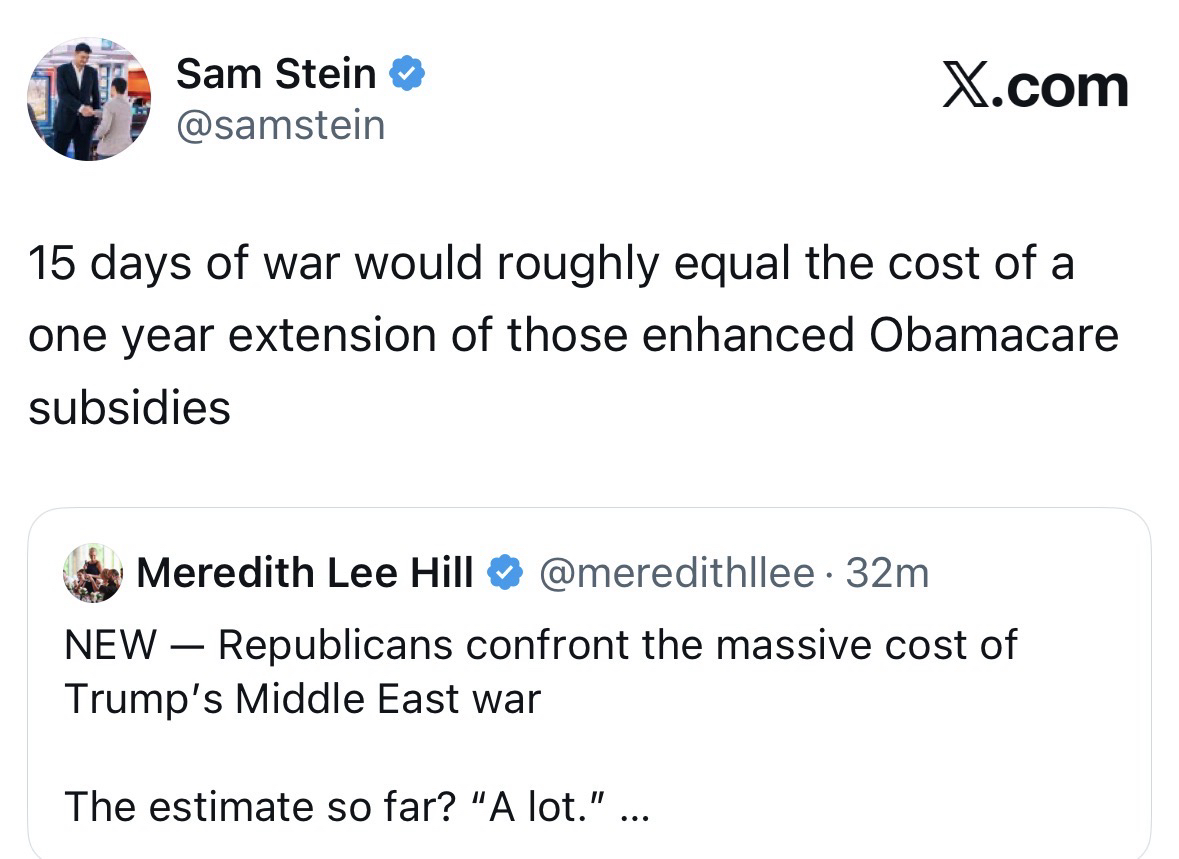Click the @samstein handle
Viewport: 1179px width, 859px height.
click(280, 125)
